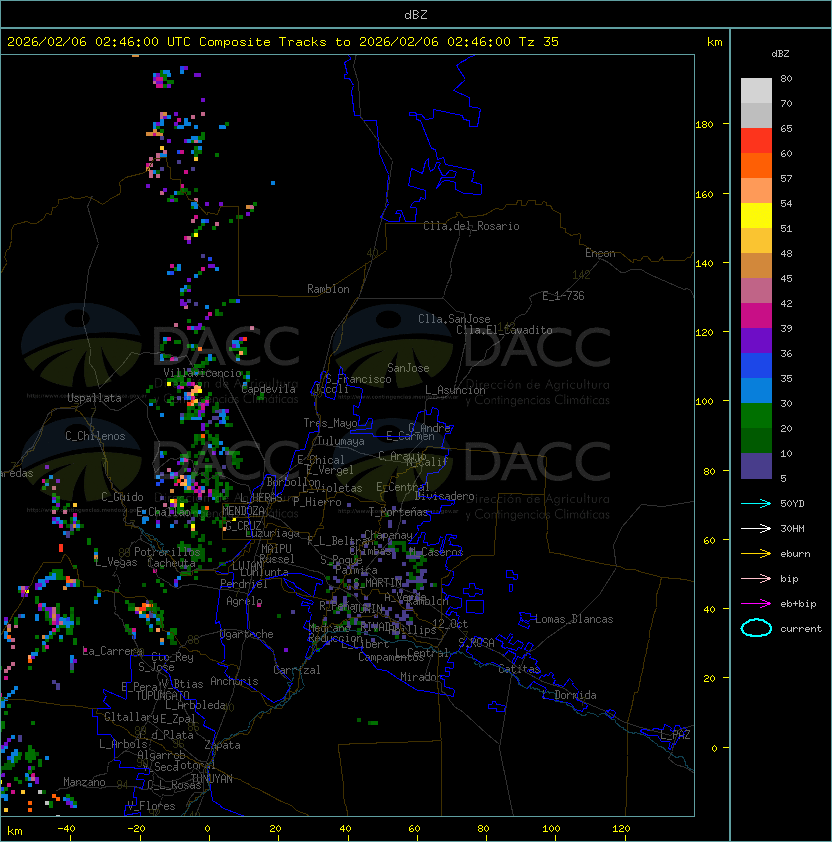
Task: Click the Uspallata town label
Action: [x=94, y=398]
